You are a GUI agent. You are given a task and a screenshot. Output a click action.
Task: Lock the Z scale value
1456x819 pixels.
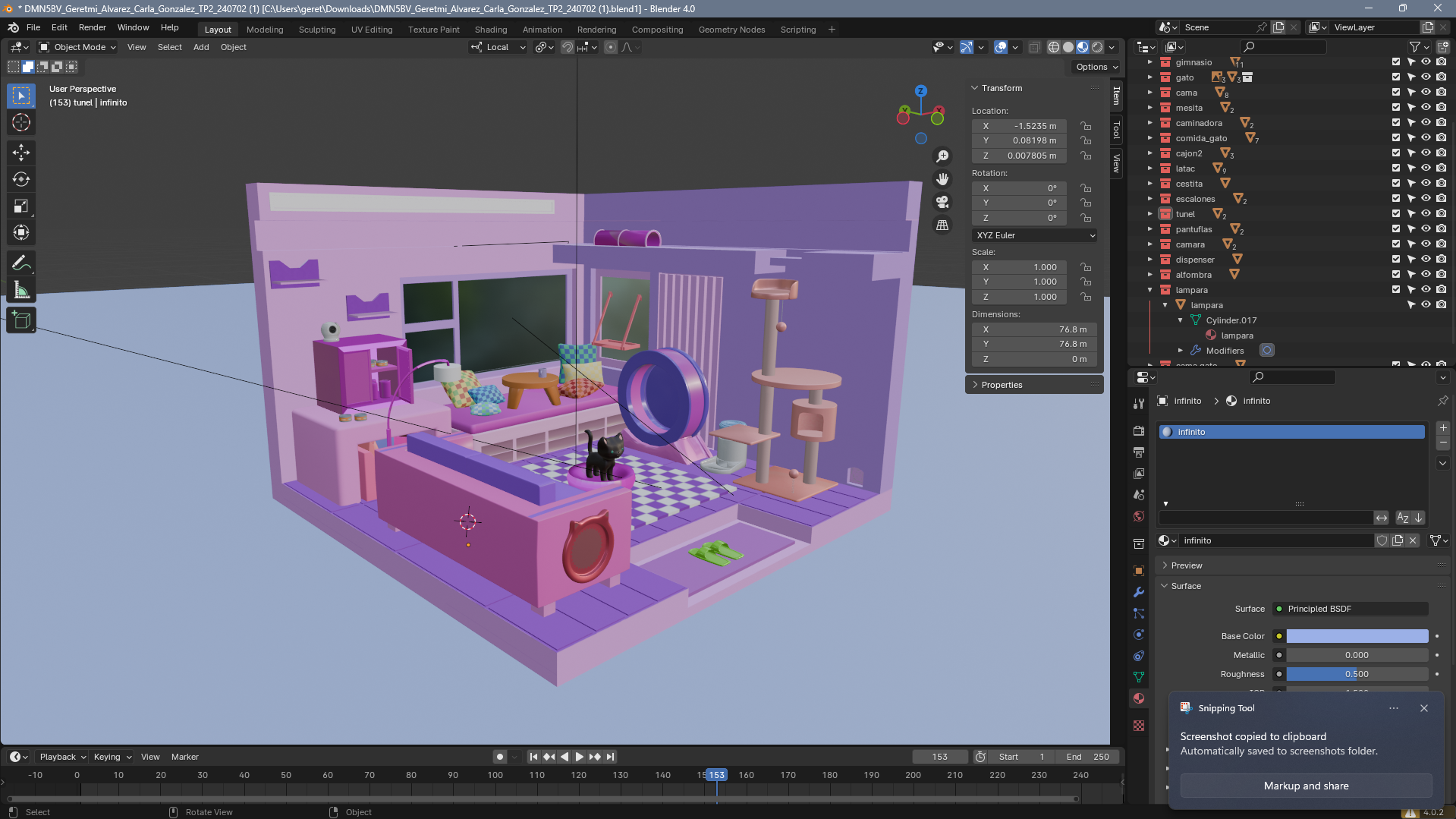(1086, 297)
